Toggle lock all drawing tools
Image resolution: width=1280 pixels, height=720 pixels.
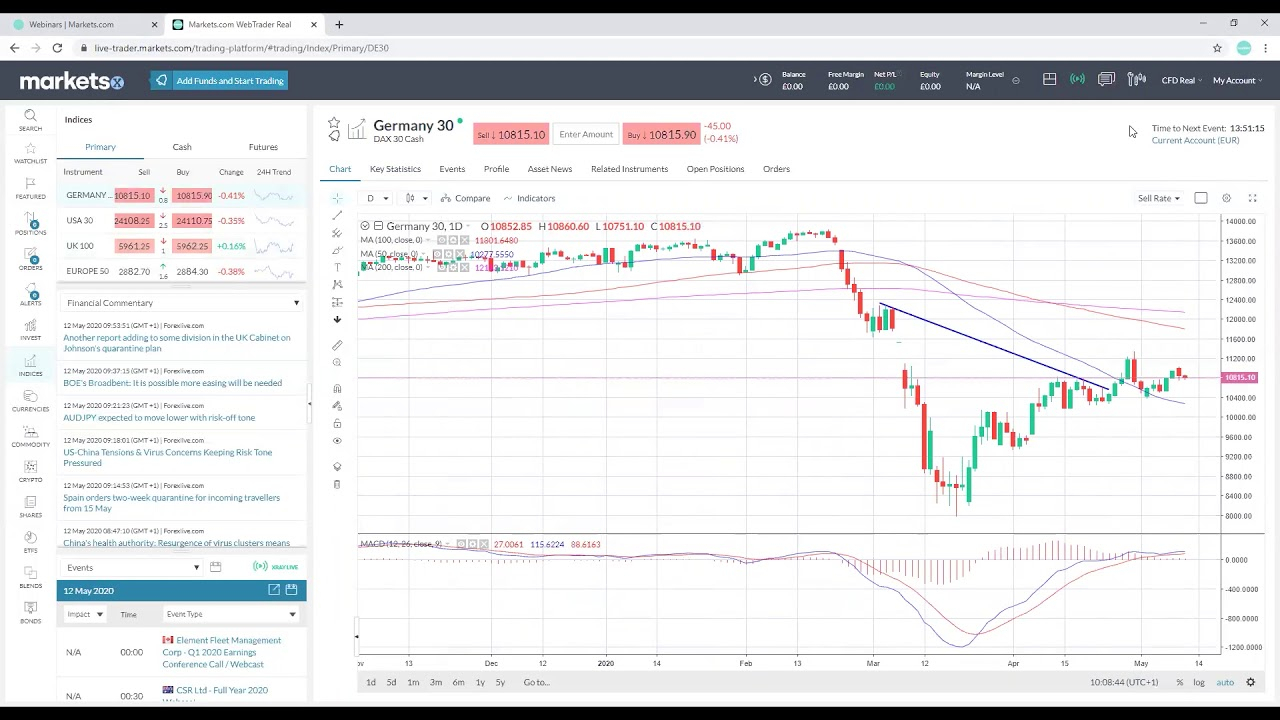(337, 424)
